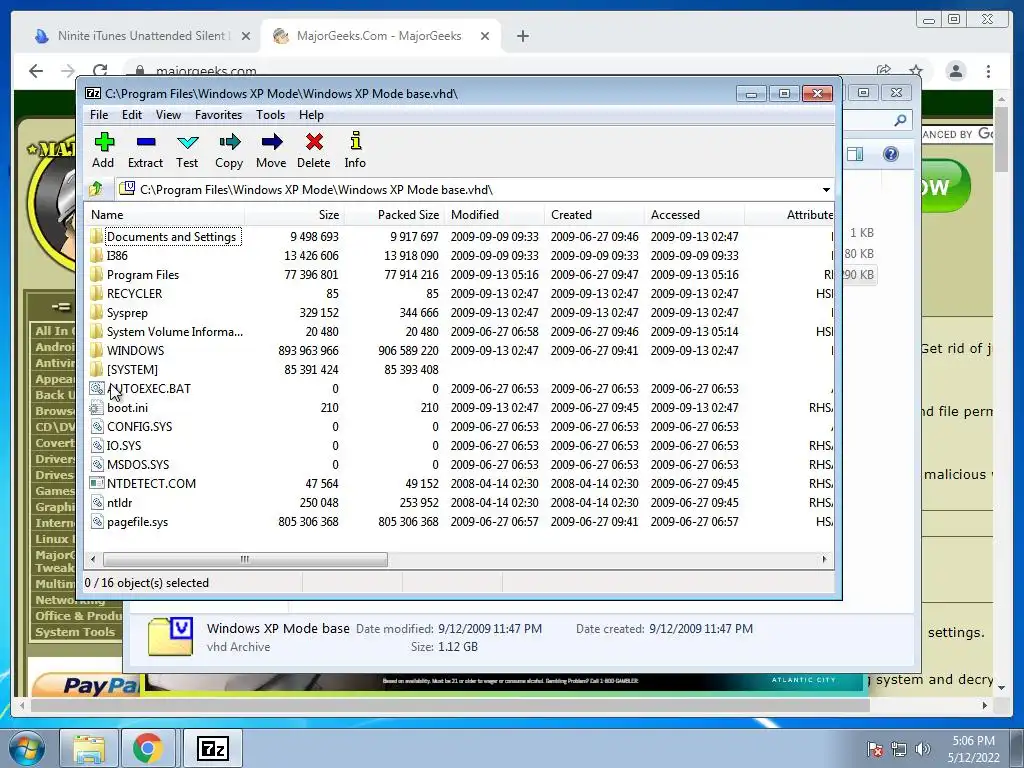Click the Action Center flag icon

(x=875, y=749)
